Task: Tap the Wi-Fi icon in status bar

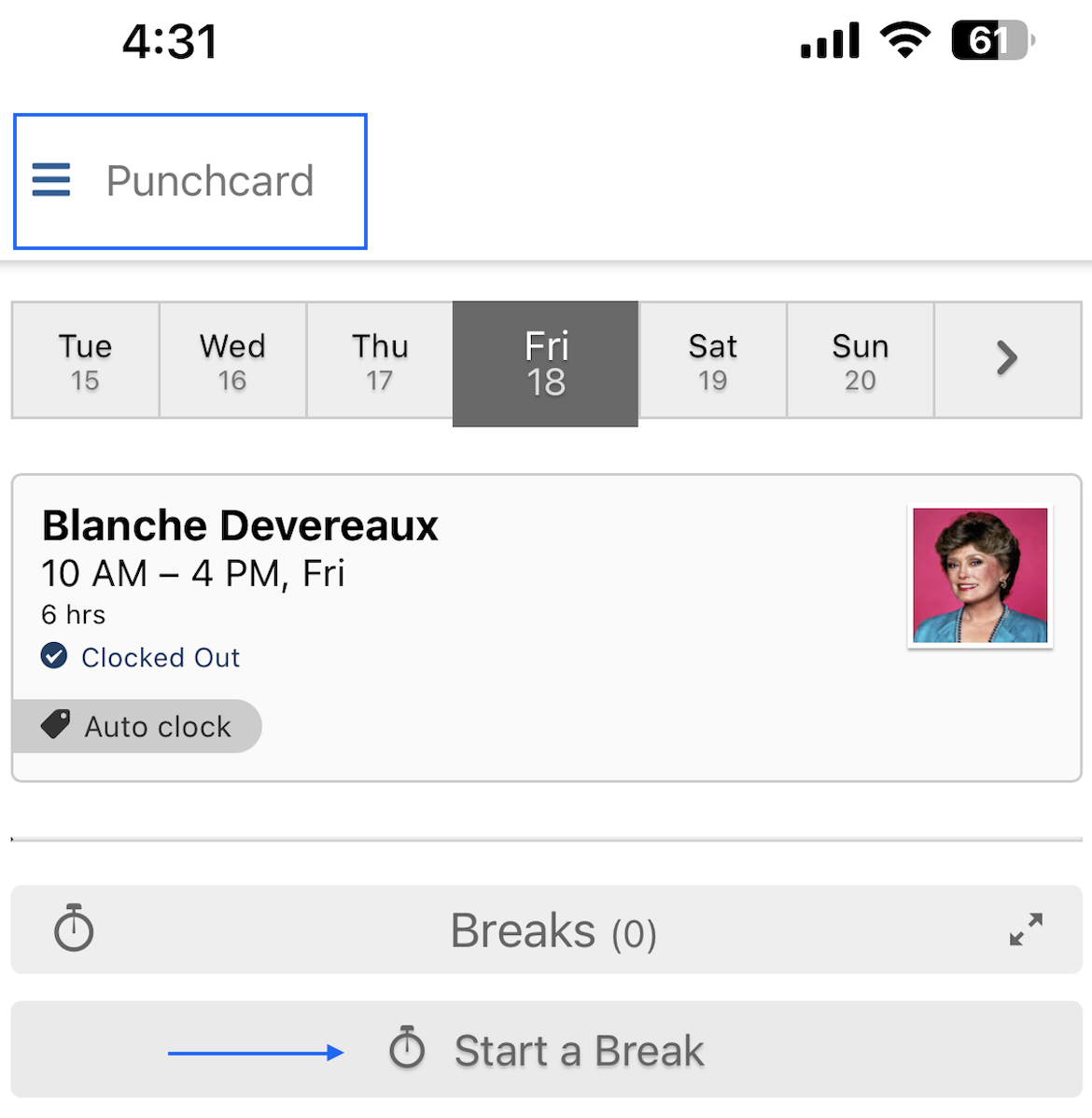Action: pos(905,40)
